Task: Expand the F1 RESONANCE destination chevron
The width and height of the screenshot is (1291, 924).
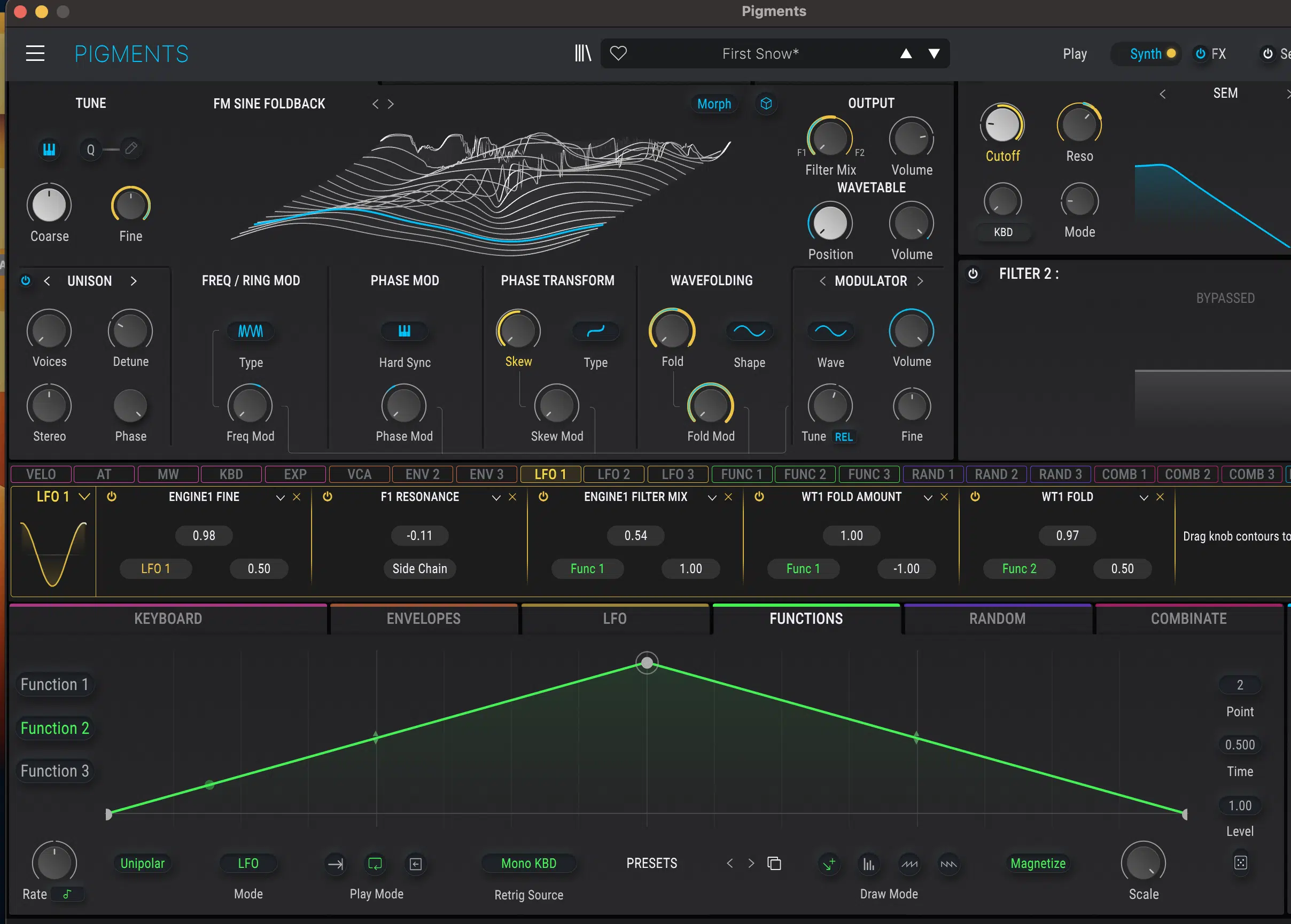Action: (496, 497)
